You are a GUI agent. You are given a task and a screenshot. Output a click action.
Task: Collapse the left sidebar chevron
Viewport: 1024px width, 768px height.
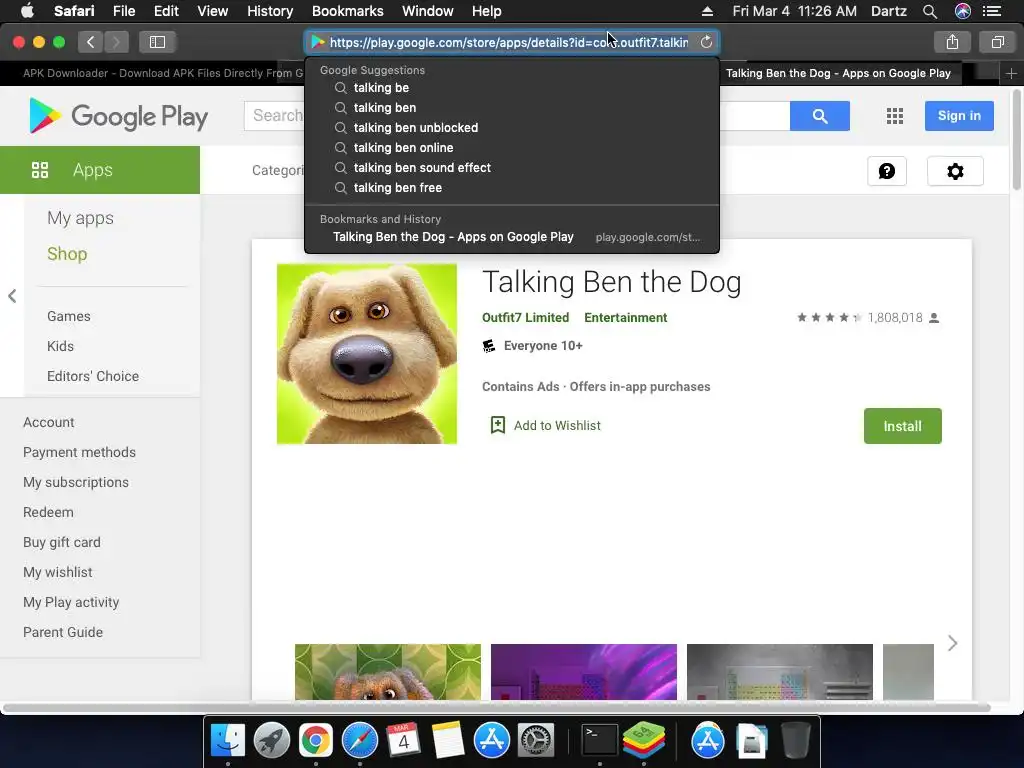click(12, 296)
